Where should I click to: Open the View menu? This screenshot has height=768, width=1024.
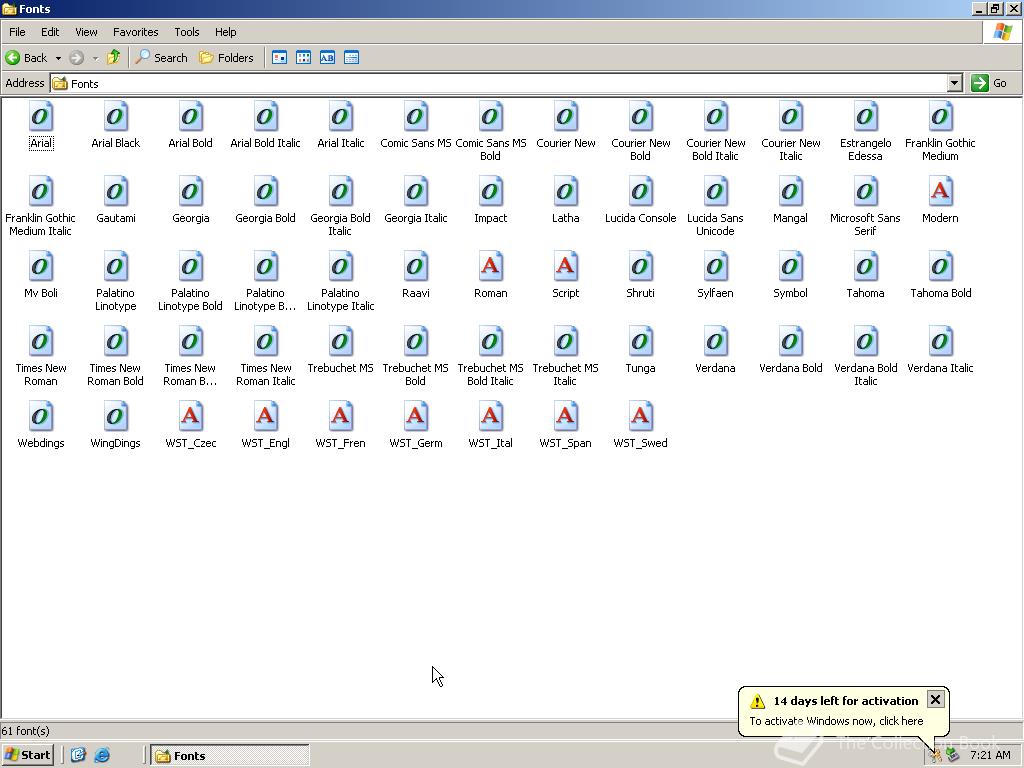(86, 32)
